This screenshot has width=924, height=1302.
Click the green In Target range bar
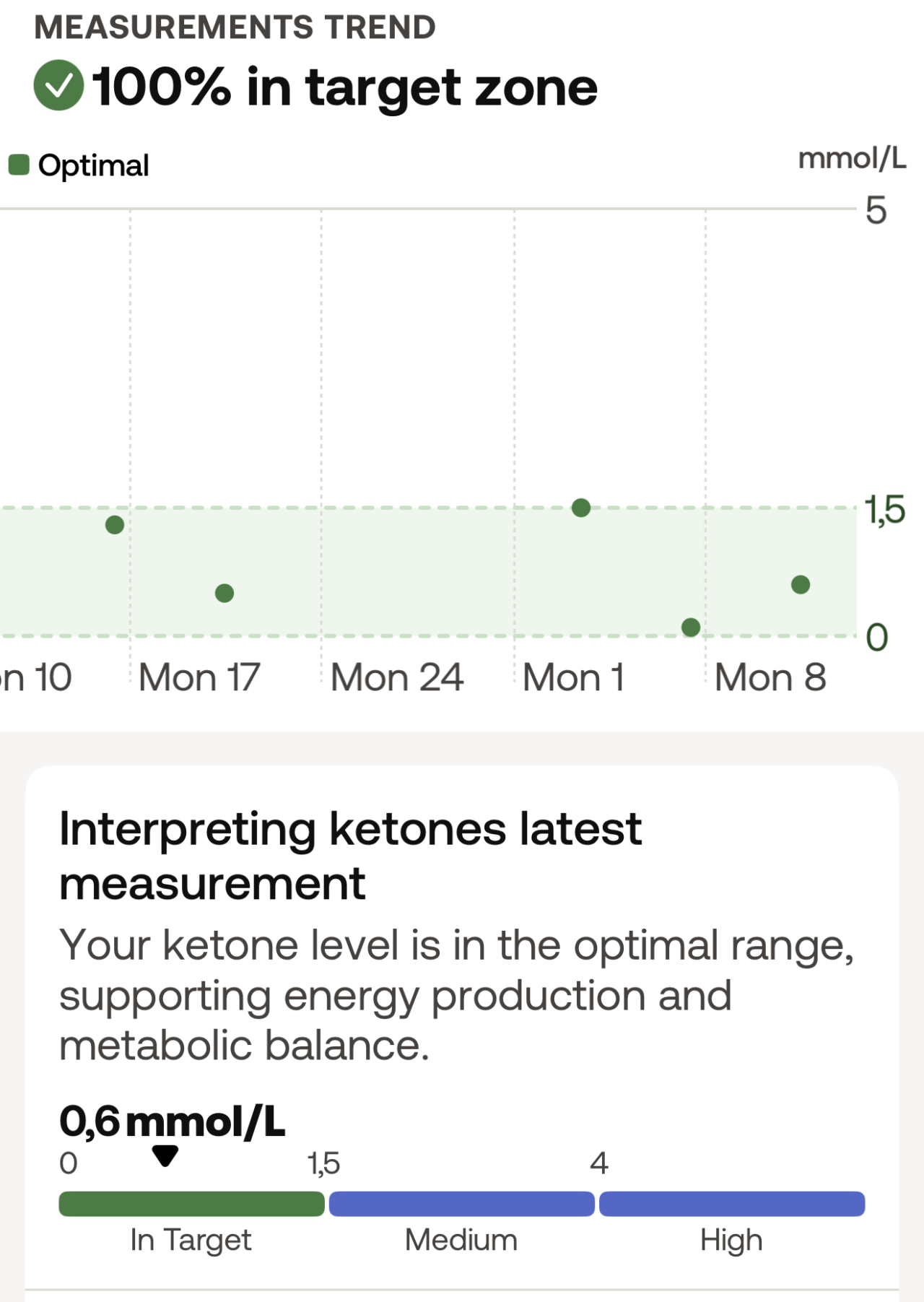[x=191, y=1204]
